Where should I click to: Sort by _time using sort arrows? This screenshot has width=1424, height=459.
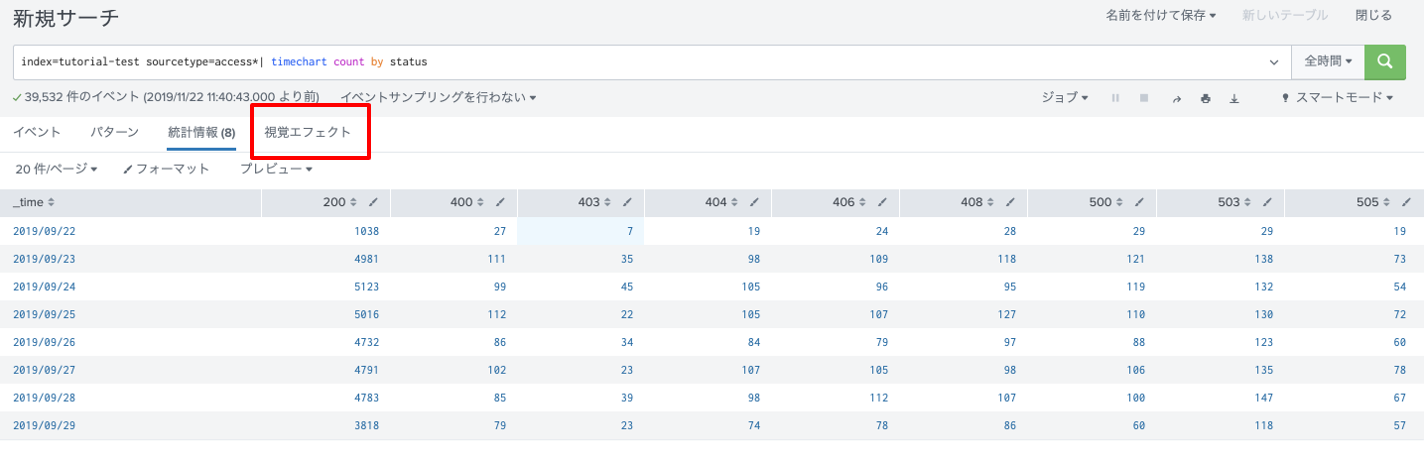(x=51, y=202)
